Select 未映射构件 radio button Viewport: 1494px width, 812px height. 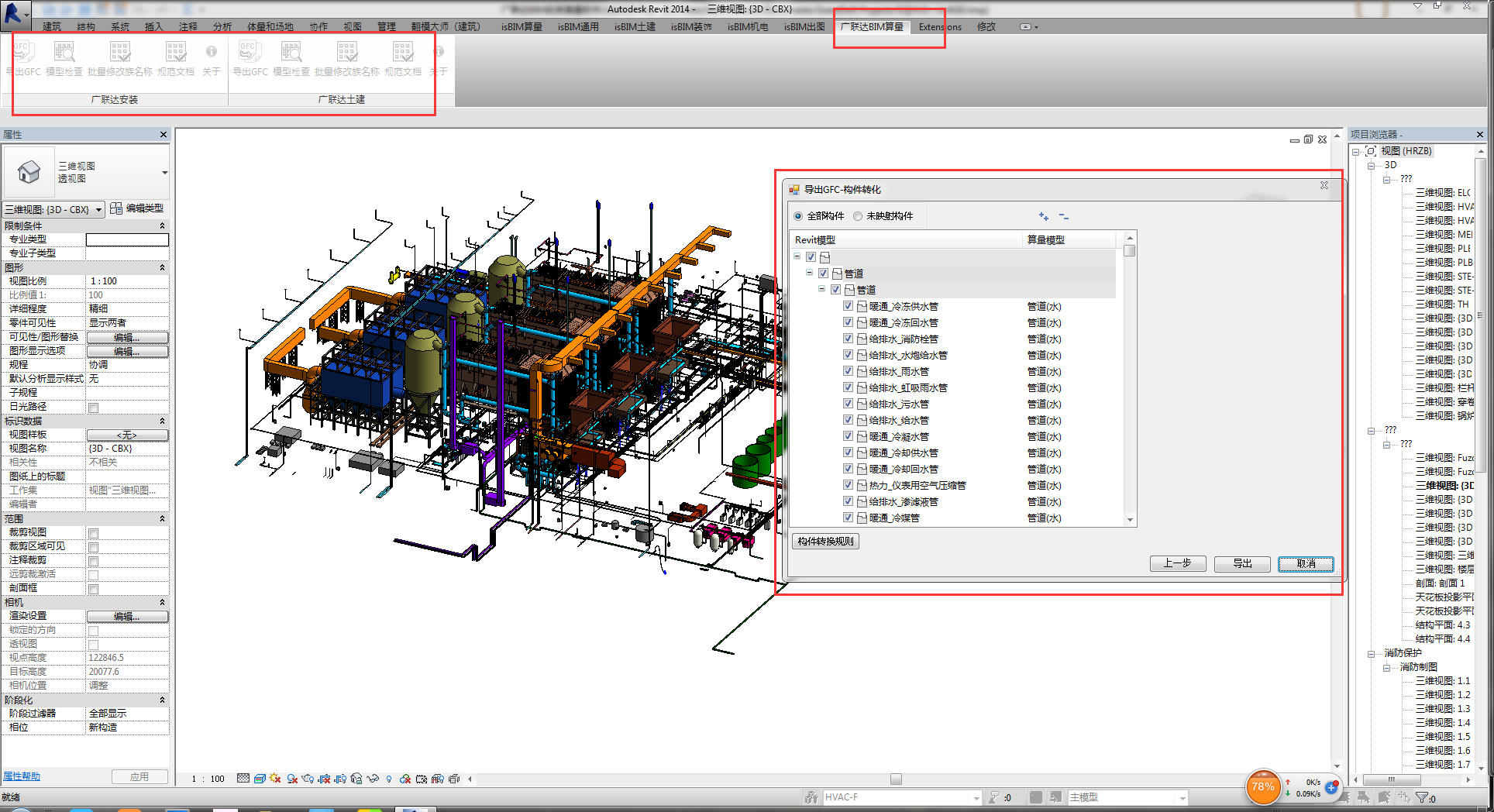[x=858, y=216]
